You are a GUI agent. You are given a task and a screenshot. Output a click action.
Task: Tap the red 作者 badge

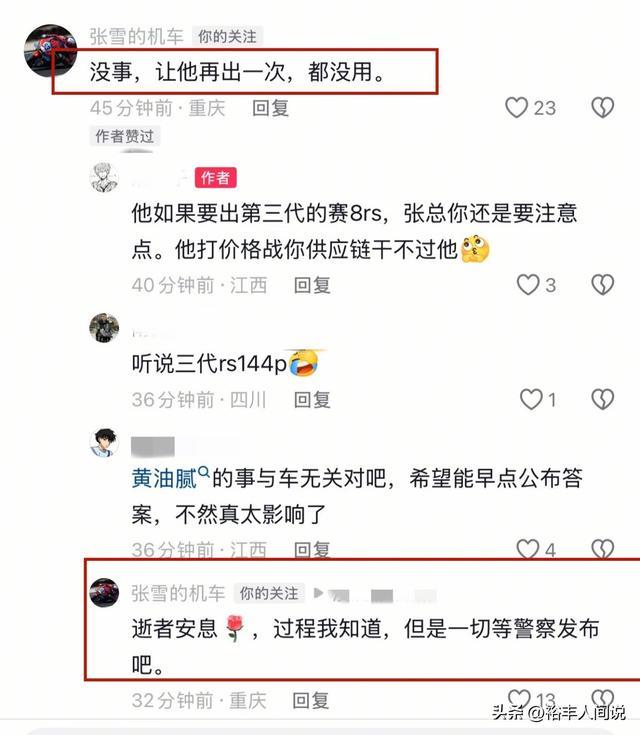click(216, 178)
